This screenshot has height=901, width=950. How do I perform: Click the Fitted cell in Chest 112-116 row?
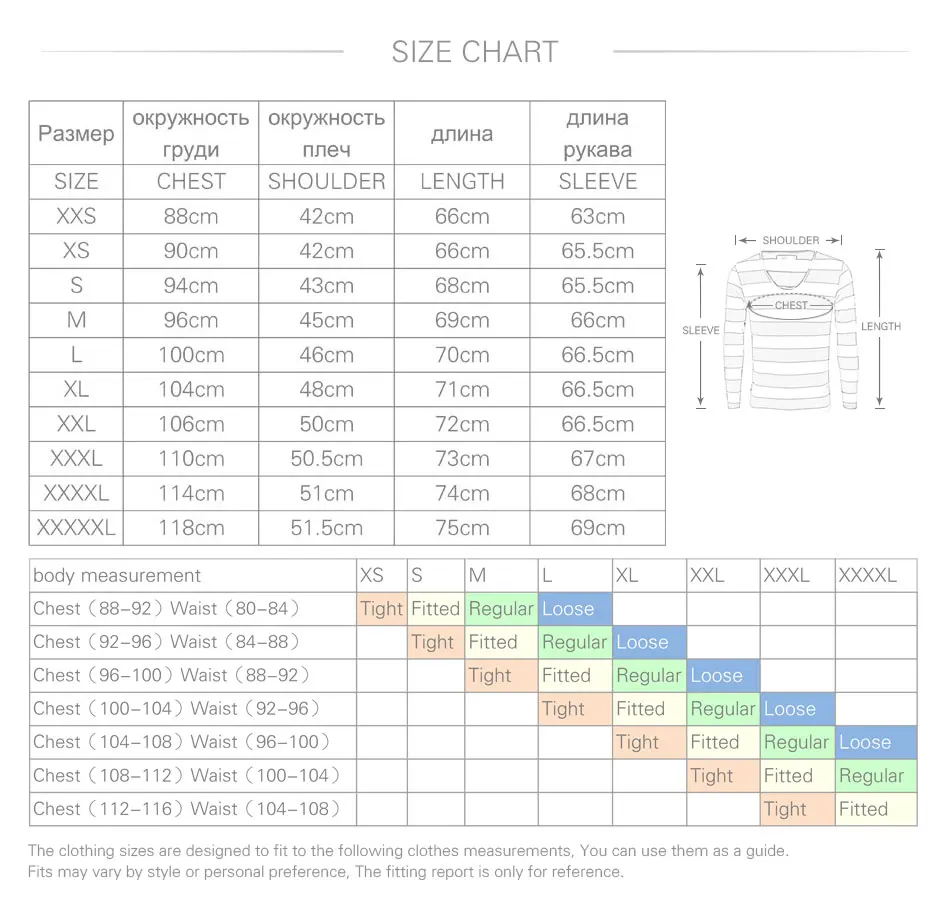point(876,809)
